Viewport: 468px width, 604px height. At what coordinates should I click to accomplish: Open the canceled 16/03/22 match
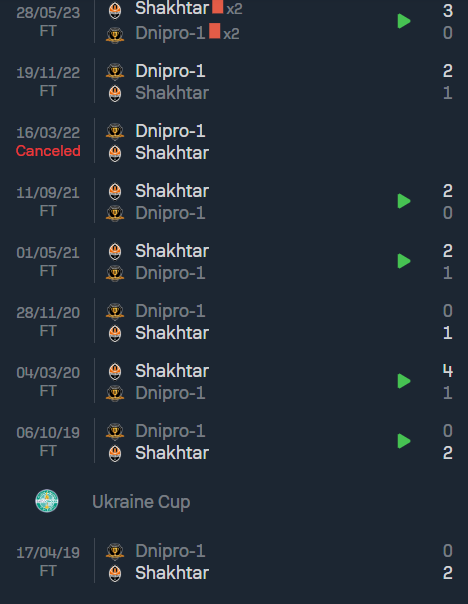click(234, 141)
